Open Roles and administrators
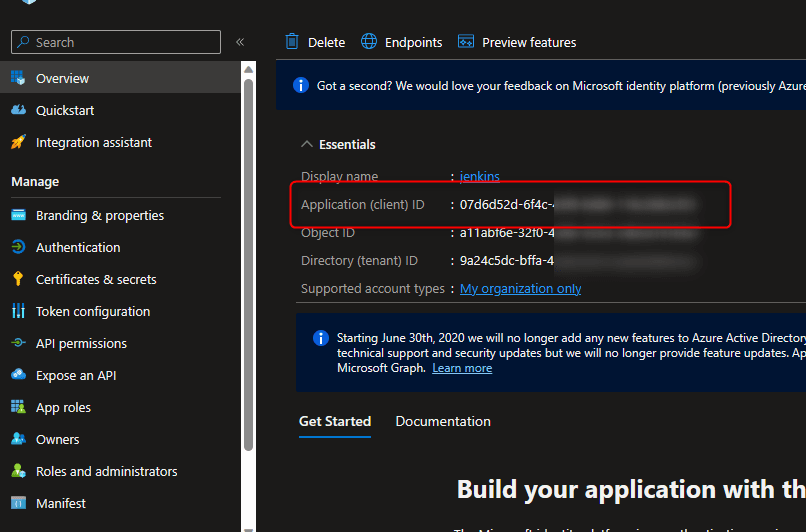The image size is (806, 532). [106, 471]
